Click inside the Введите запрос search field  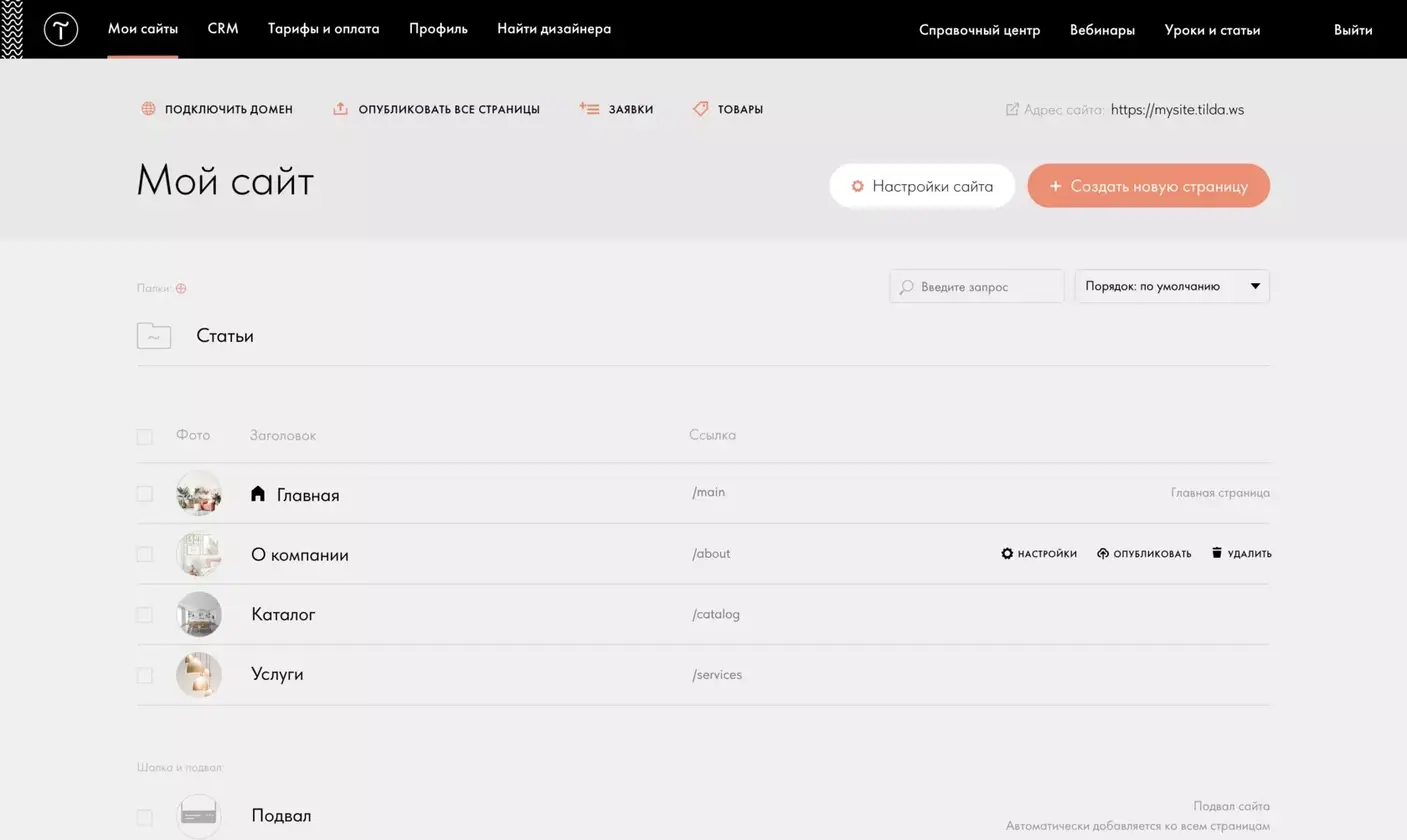click(975, 286)
